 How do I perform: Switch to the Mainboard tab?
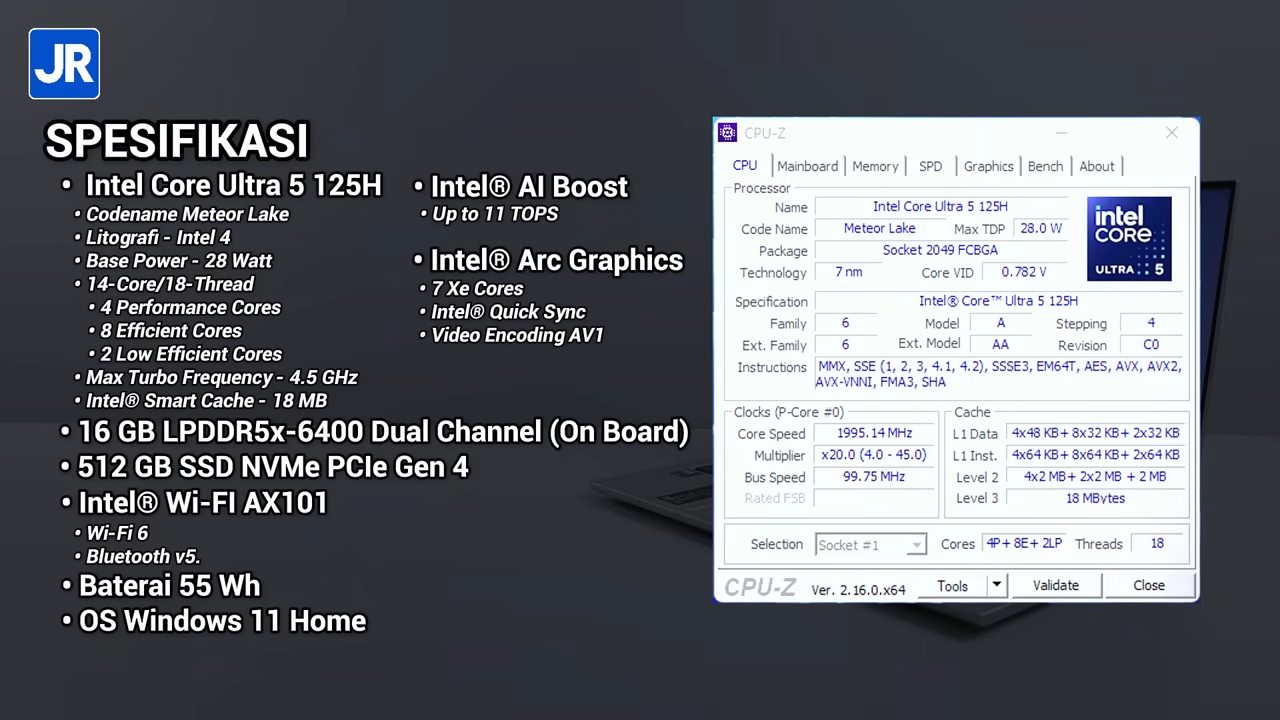pos(807,166)
